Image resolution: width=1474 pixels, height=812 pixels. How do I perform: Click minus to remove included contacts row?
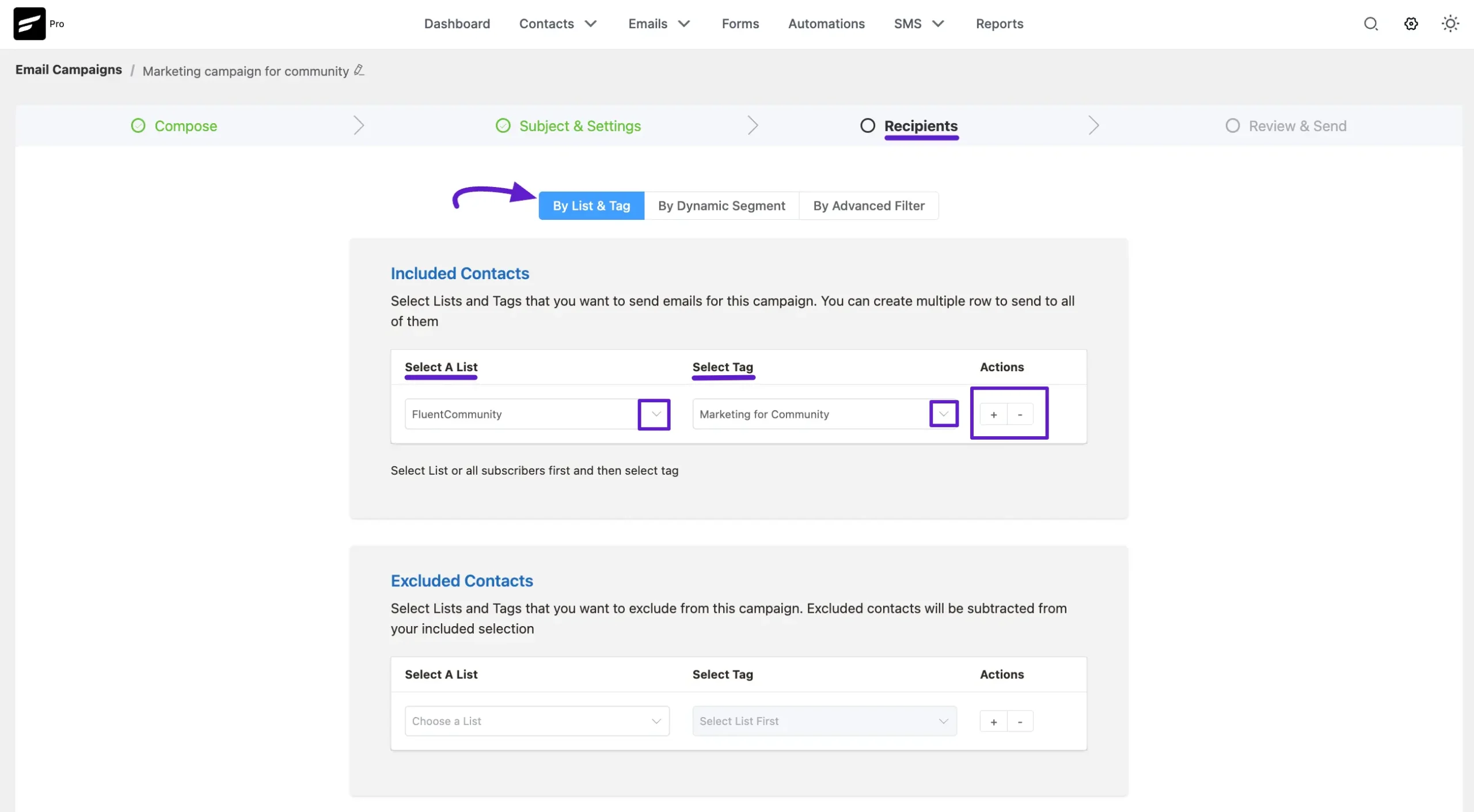pyautogui.click(x=1020, y=414)
